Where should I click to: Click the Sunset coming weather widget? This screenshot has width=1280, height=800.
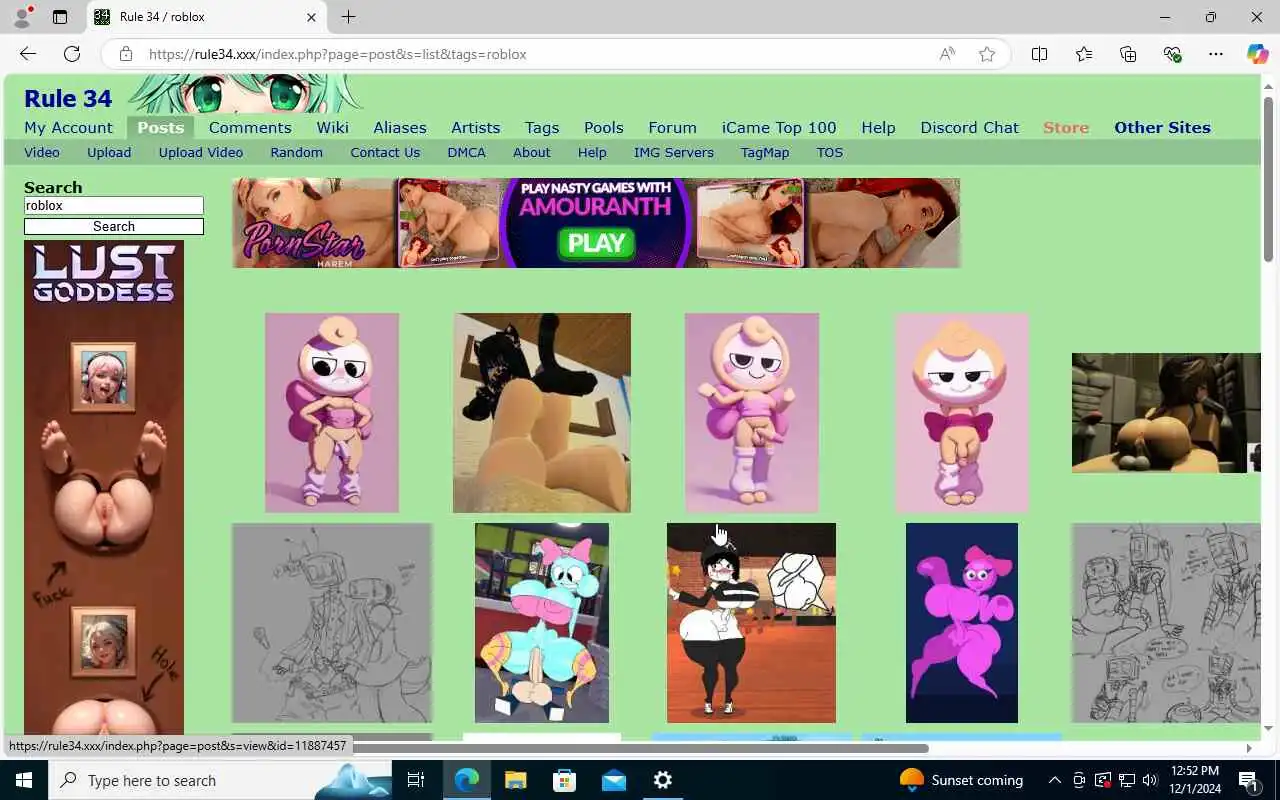coord(962,780)
